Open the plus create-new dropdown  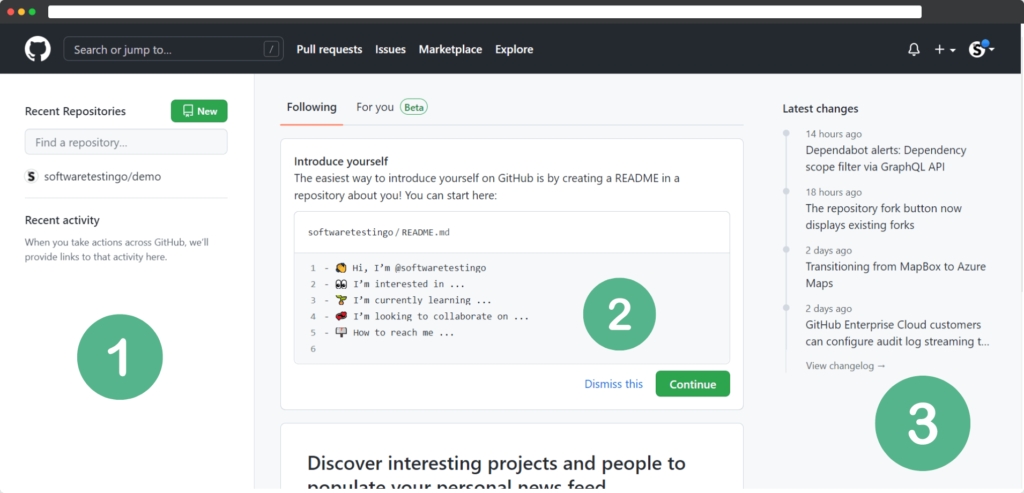click(x=944, y=50)
